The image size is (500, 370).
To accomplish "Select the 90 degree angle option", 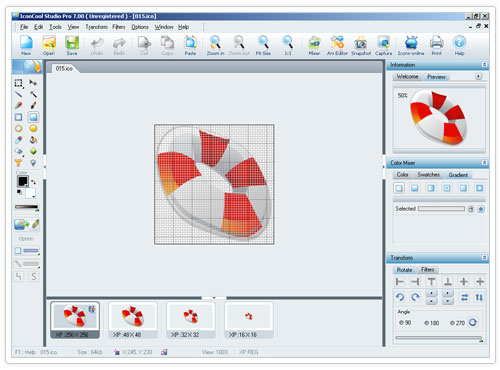I will coord(405,323).
